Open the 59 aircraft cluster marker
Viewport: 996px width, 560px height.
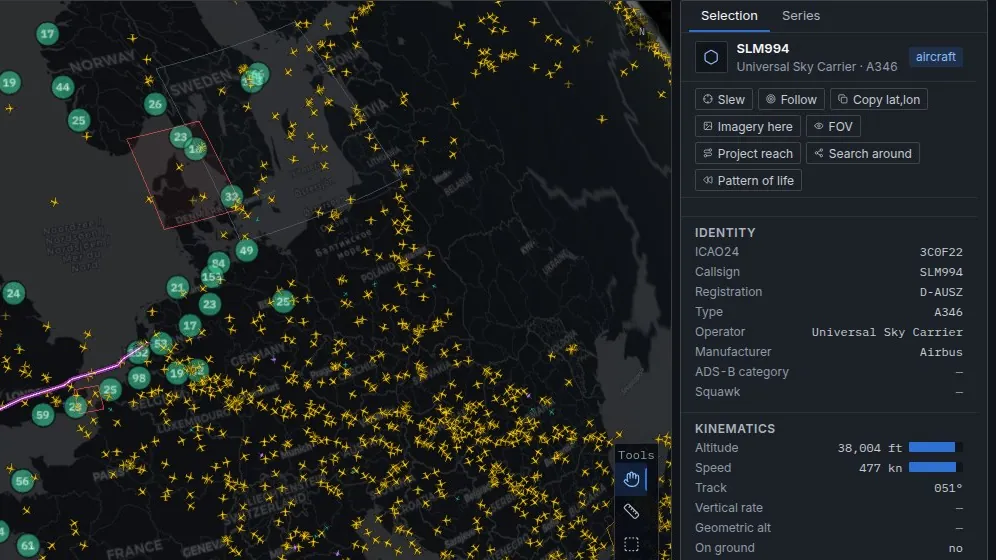coord(43,415)
